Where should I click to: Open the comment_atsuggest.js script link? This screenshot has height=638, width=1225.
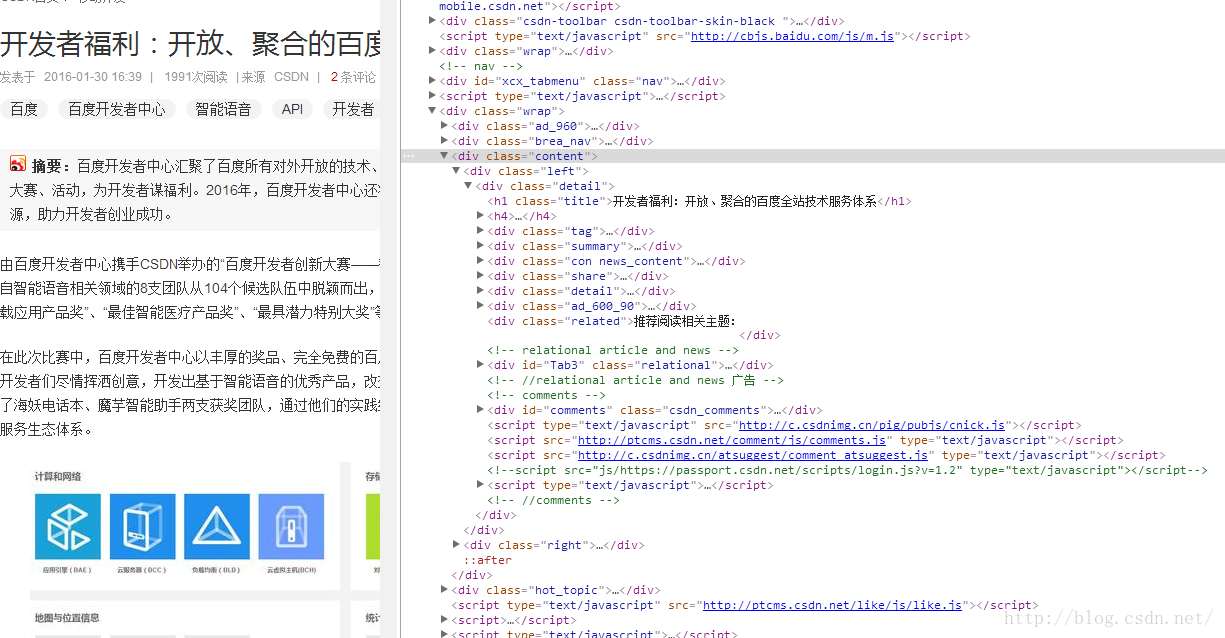tap(753, 455)
